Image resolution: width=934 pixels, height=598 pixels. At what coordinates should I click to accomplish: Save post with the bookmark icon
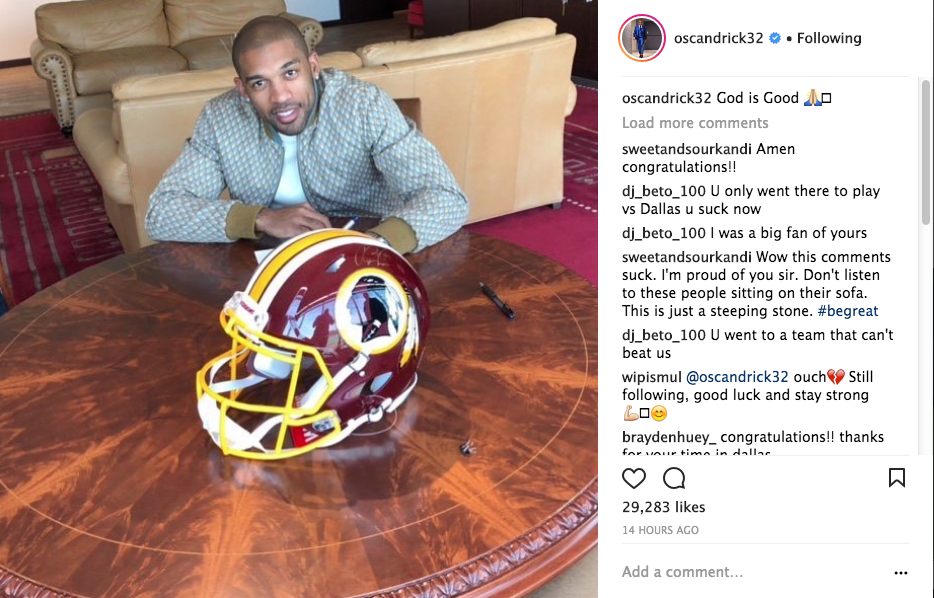pyautogui.click(x=896, y=478)
